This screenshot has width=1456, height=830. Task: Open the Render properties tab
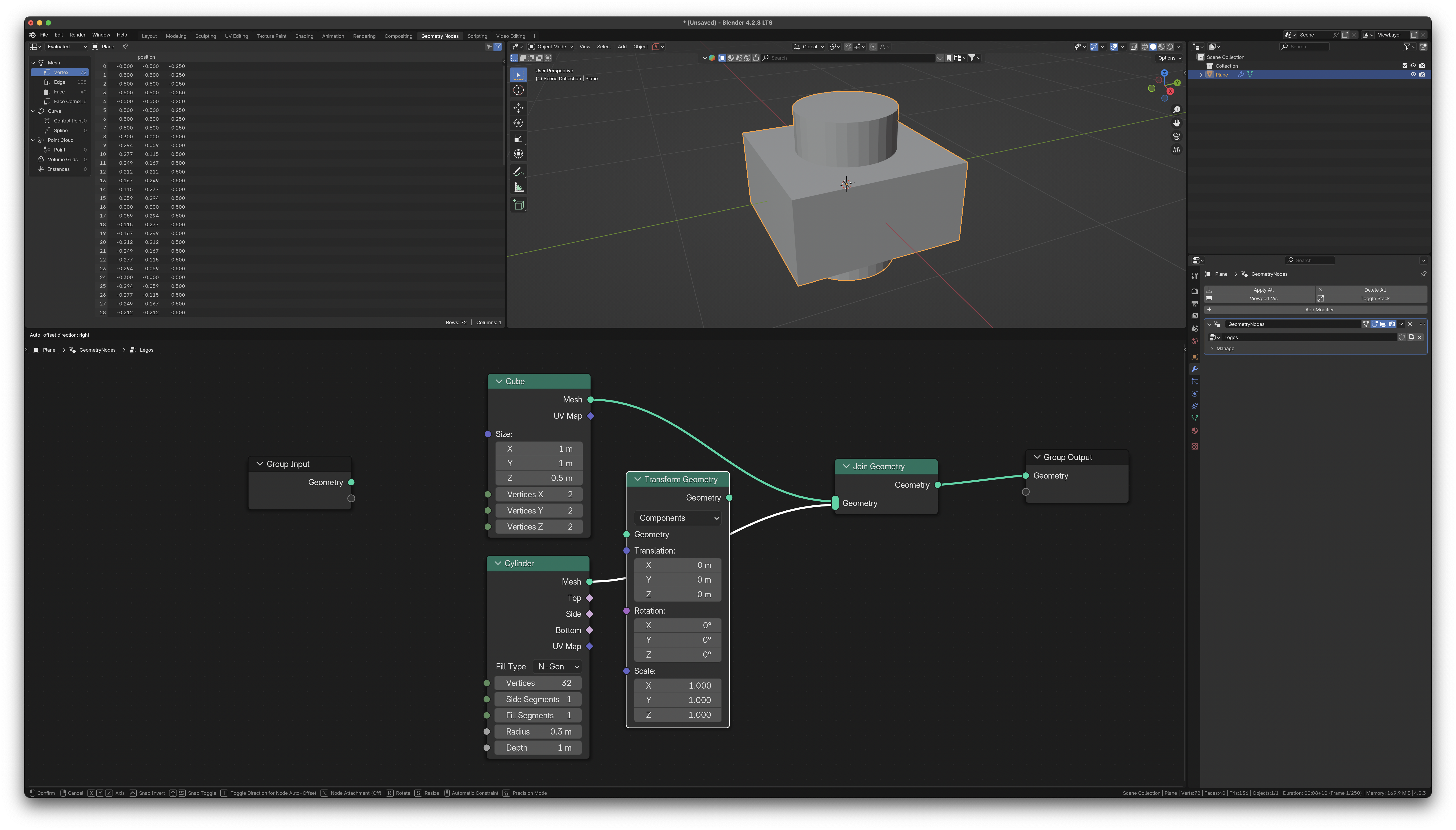coord(1194,291)
